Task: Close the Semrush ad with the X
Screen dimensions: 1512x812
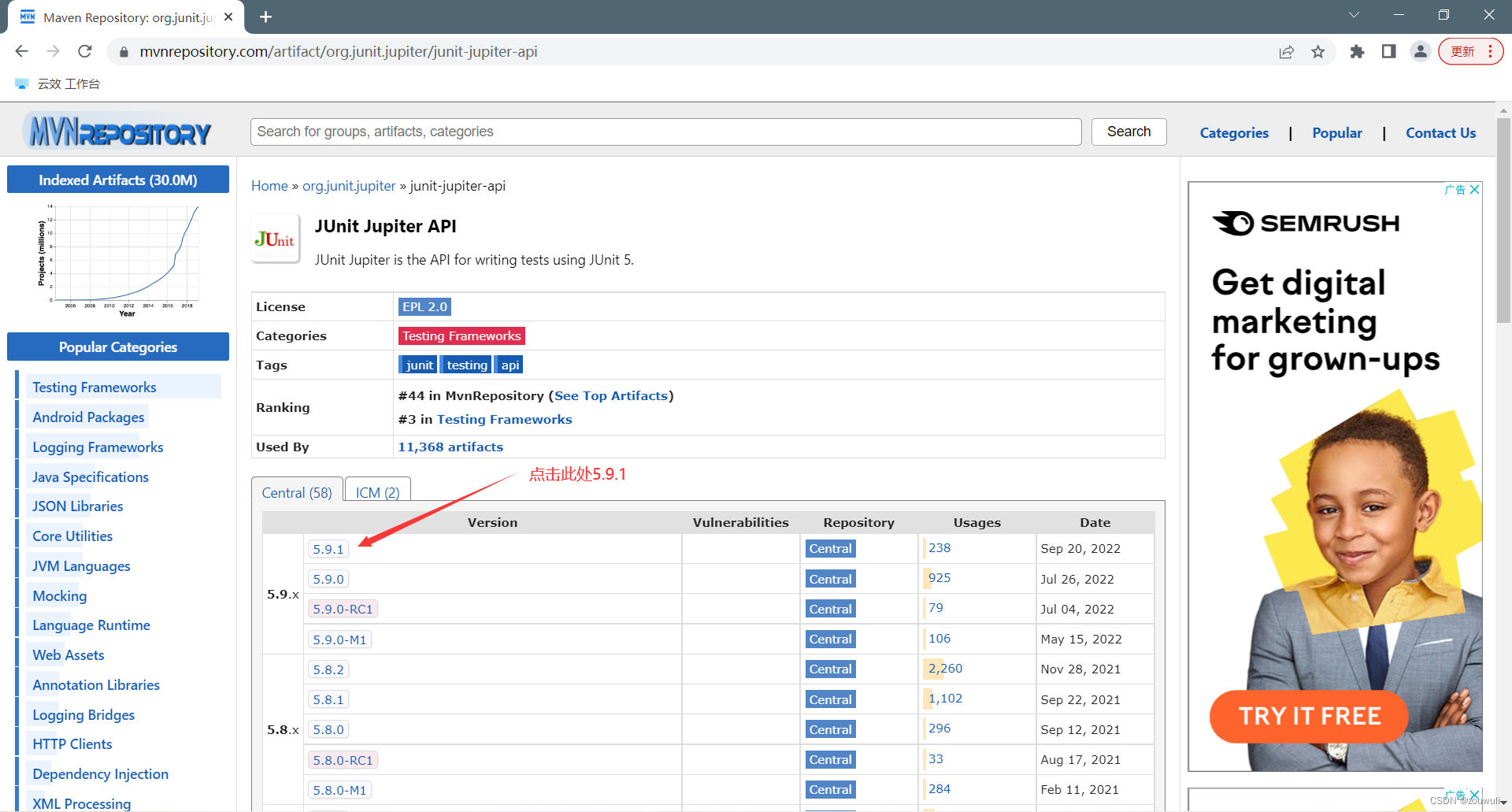Action: tap(1475, 190)
